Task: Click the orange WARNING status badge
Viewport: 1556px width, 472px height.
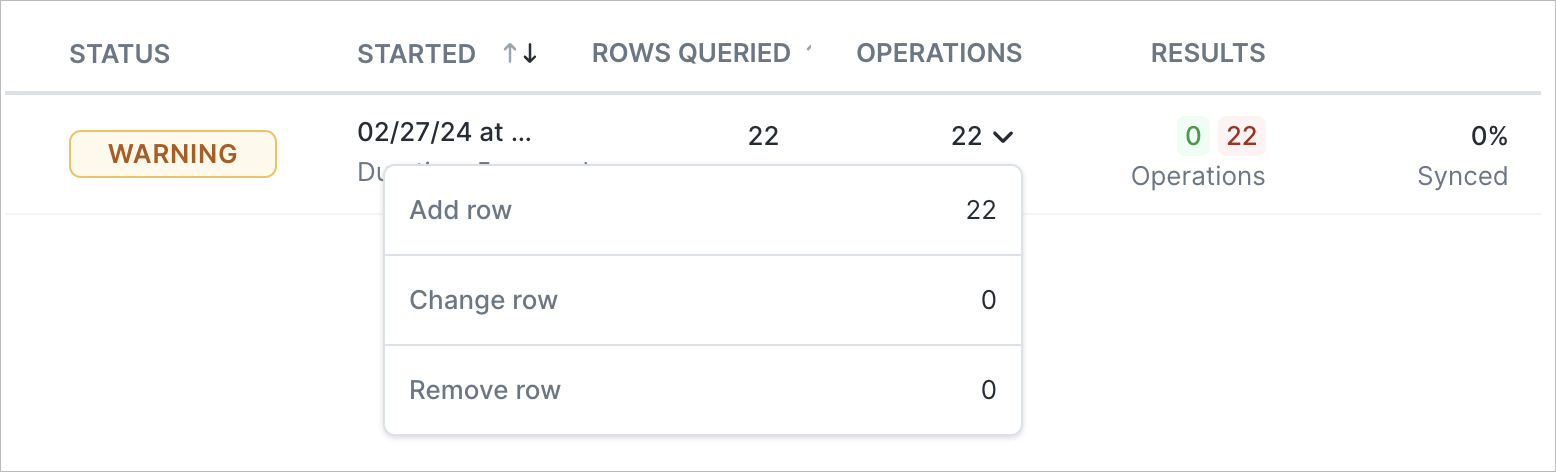Action: click(x=172, y=154)
